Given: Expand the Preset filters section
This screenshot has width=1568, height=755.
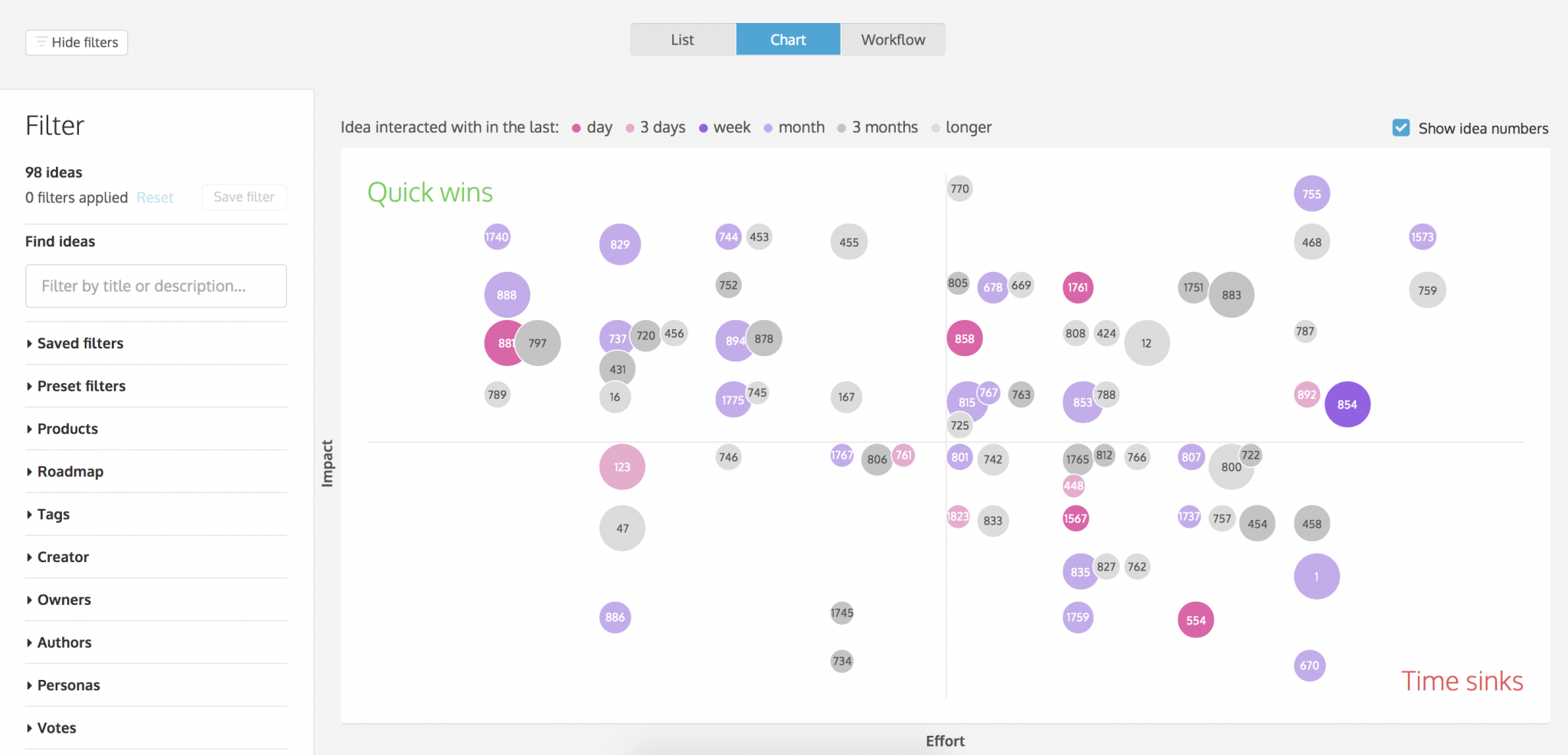Looking at the screenshot, I should [x=81, y=386].
